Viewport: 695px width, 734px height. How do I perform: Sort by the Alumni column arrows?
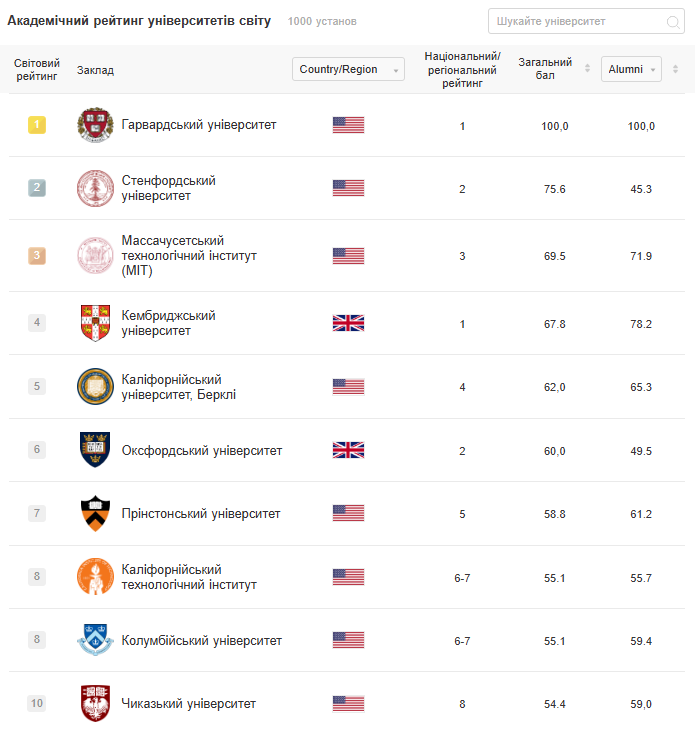coord(675,69)
